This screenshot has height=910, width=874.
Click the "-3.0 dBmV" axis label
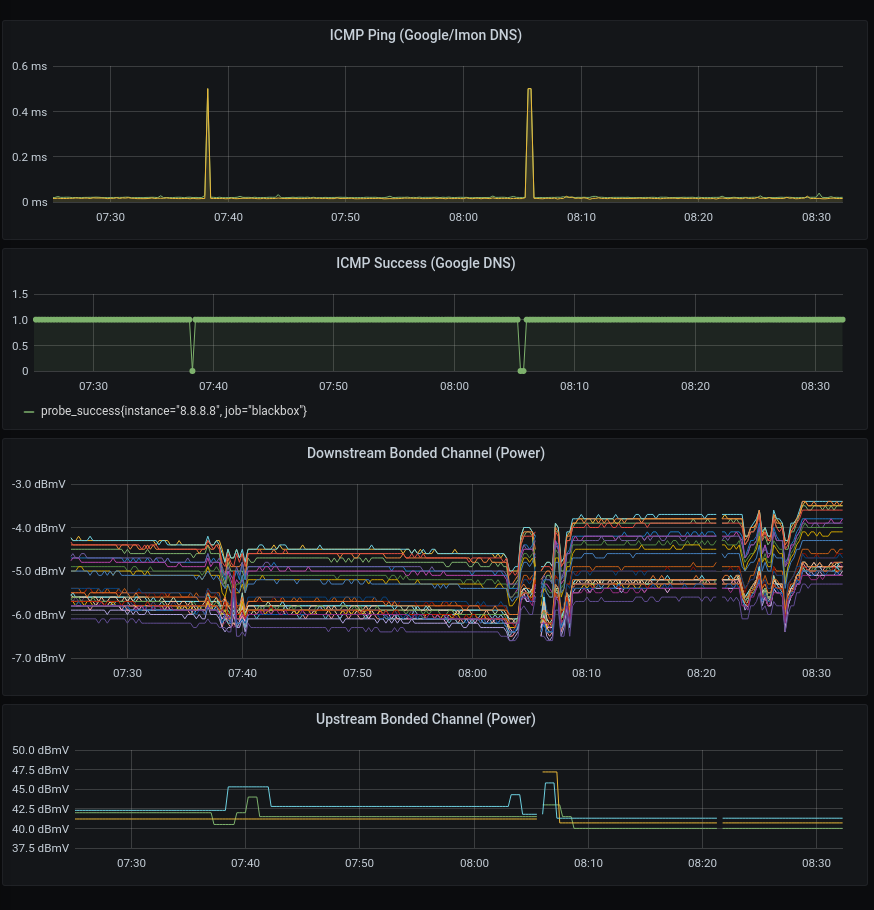(39, 484)
